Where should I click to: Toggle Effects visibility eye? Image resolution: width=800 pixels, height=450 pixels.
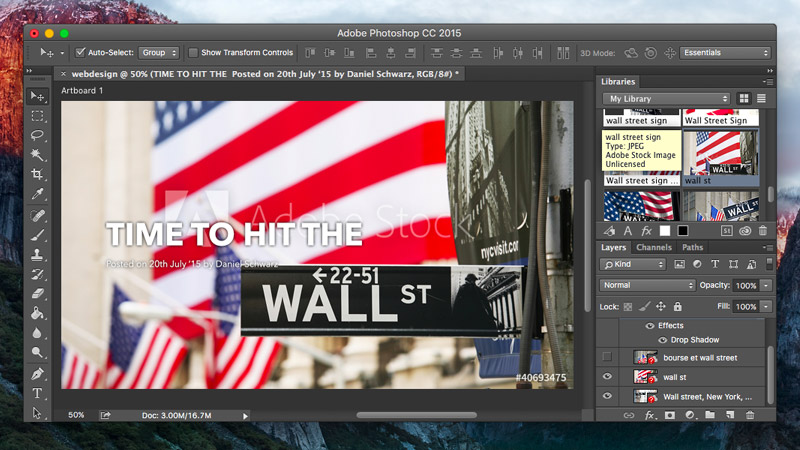[649, 326]
